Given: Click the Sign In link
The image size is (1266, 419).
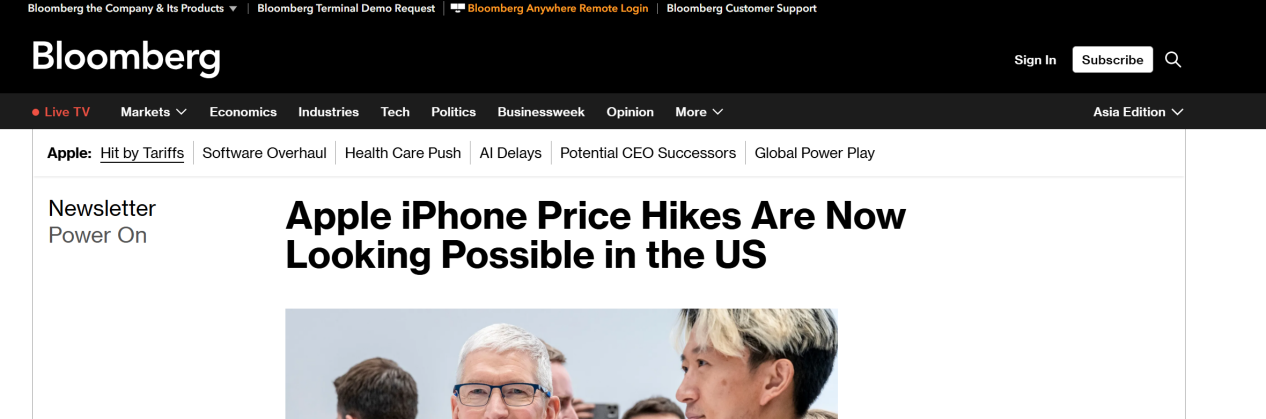Looking at the screenshot, I should 1035,60.
